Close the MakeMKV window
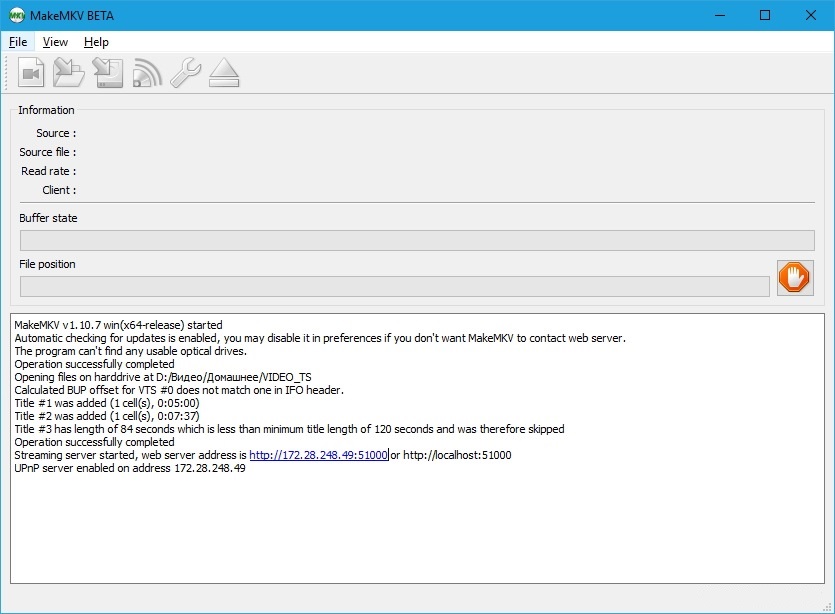 [811, 15]
